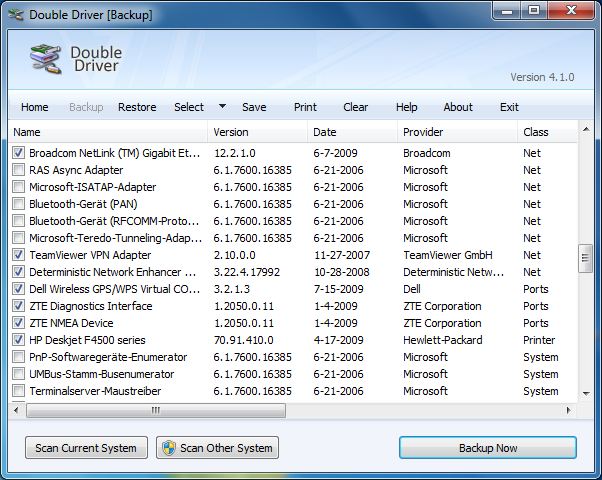This screenshot has height=480, width=602.
Task: Tick the Bluetooth-Gerät (PAN) checkbox
Action: coord(18,204)
